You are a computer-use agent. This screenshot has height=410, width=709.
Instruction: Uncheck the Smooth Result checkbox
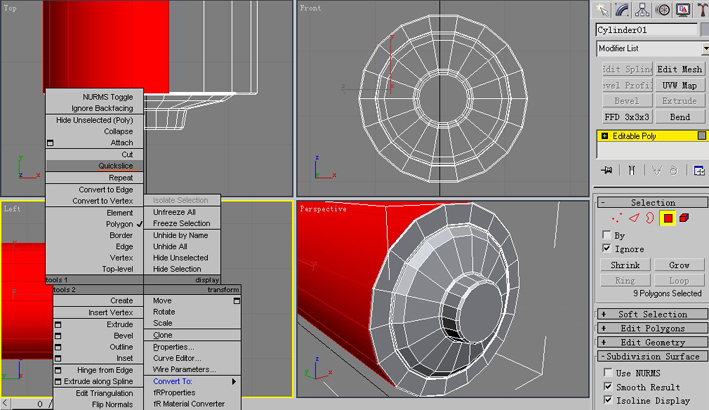point(607,387)
